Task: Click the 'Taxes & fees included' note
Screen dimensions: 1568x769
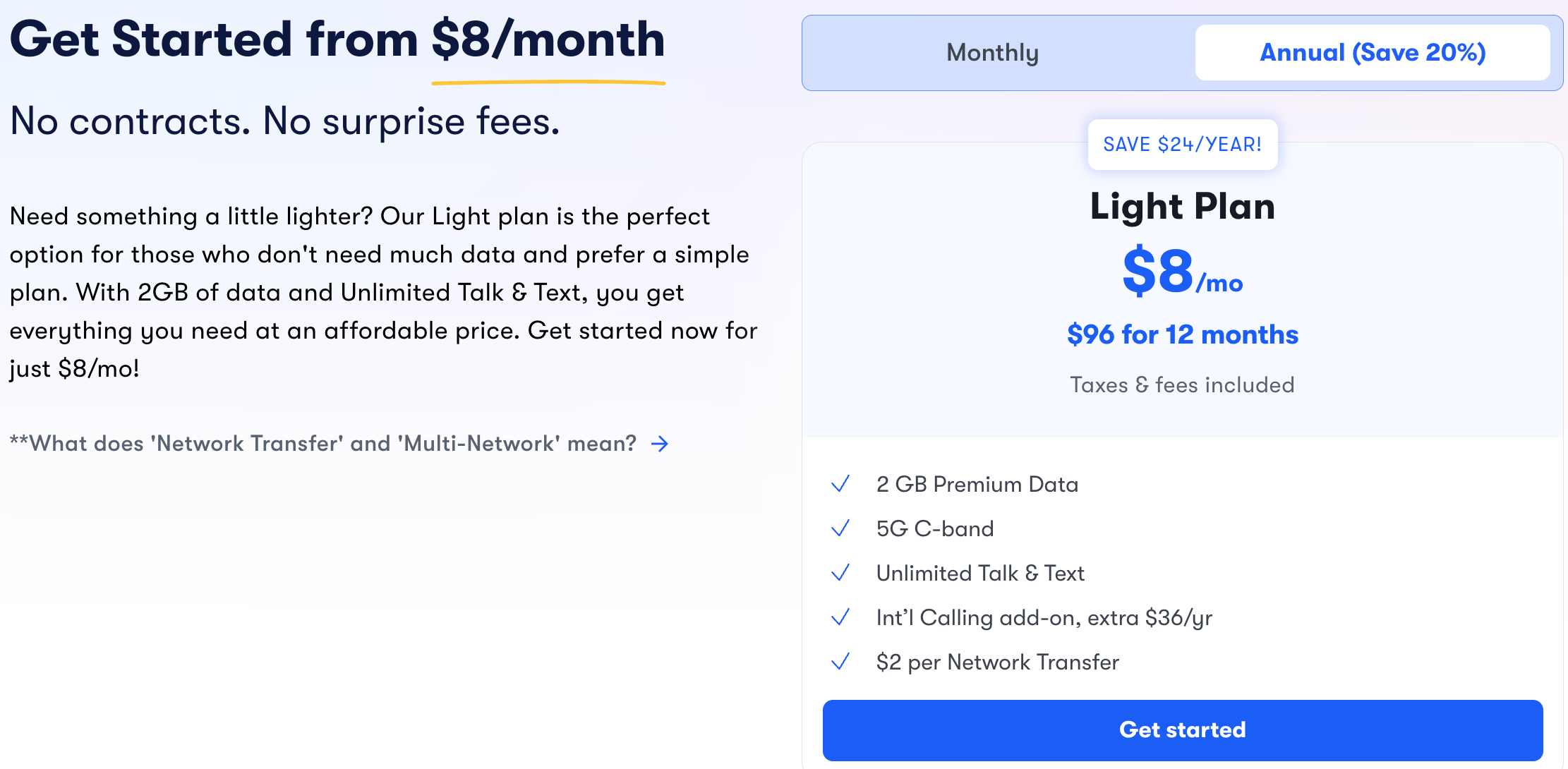Action: 1182,384
